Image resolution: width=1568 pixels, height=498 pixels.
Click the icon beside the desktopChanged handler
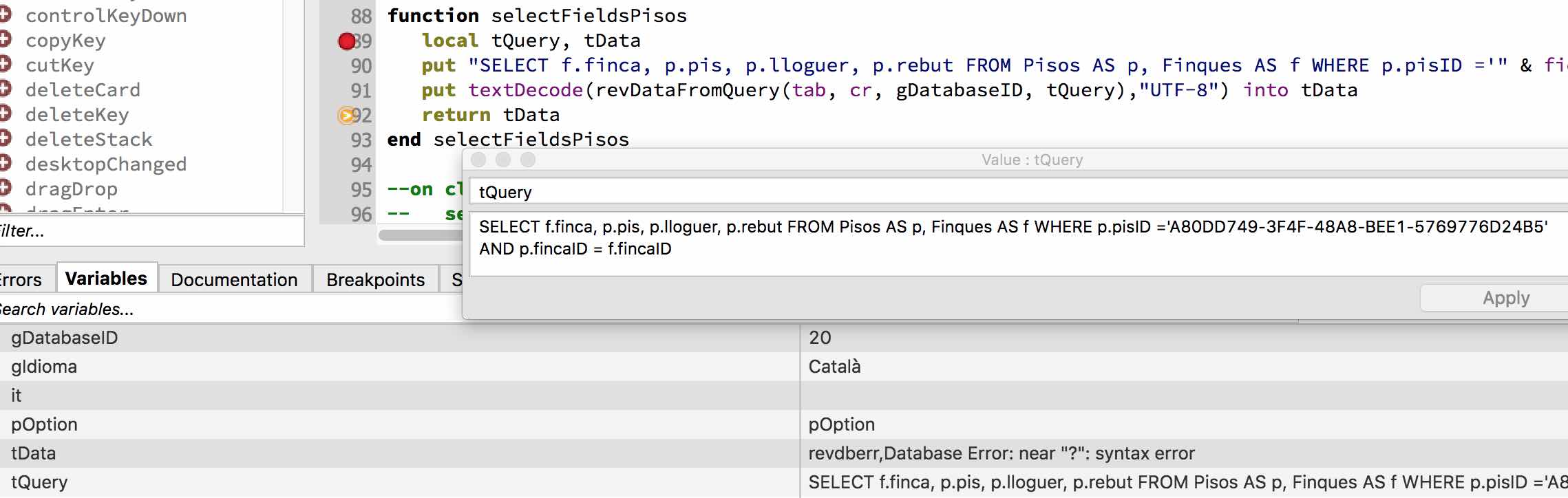[x=5, y=164]
